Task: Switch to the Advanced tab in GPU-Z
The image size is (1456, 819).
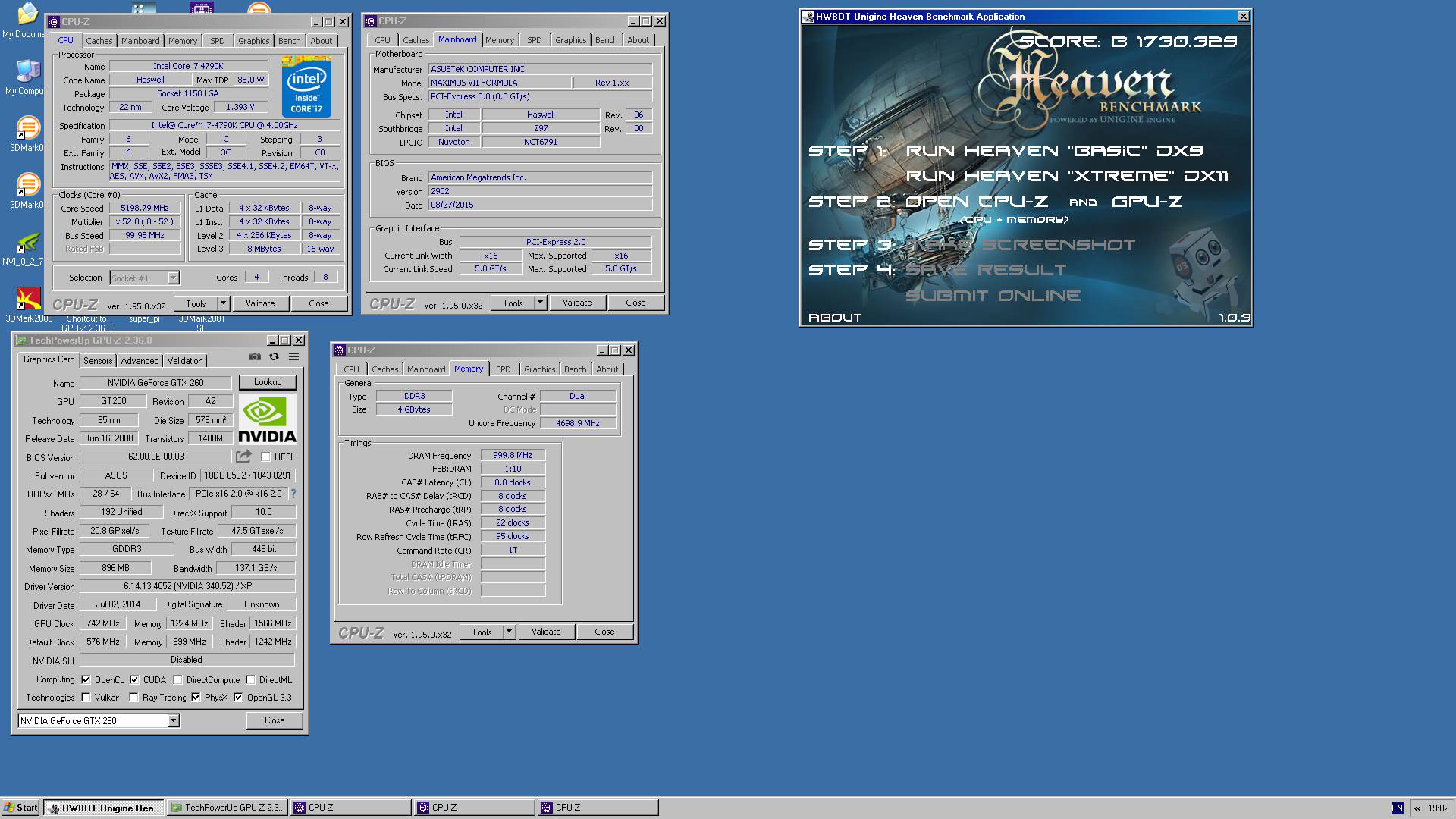Action: (x=140, y=361)
